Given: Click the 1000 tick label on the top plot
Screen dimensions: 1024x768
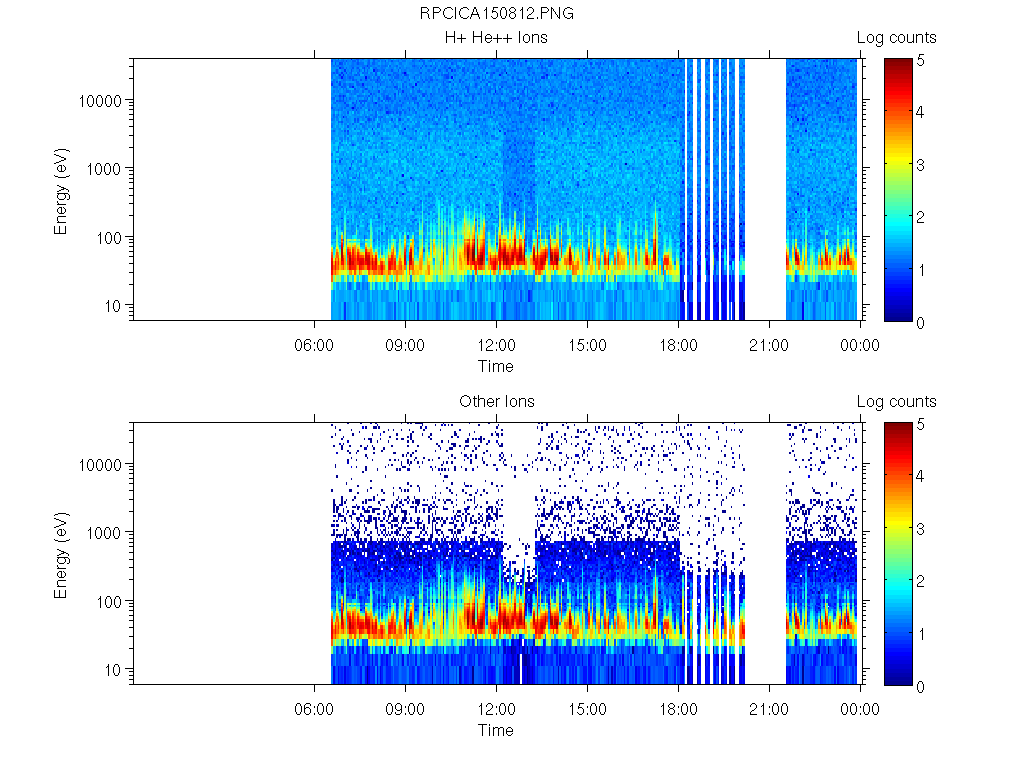Looking at the screenshot, I should 104,169.
